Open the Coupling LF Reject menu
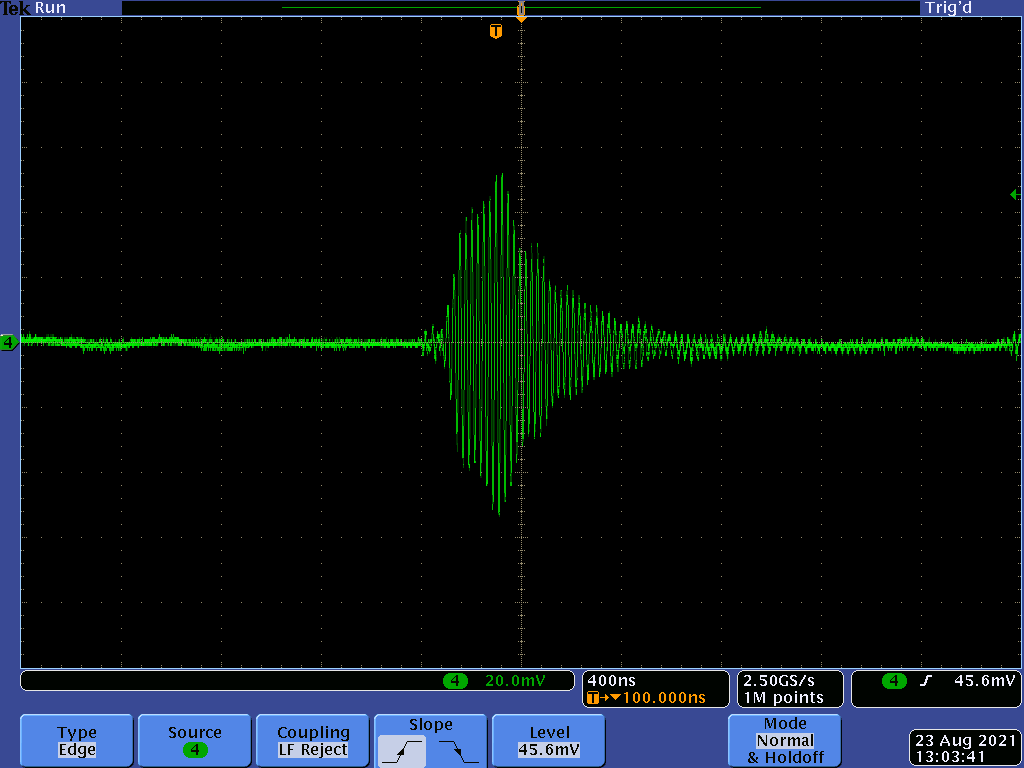This screenshot has height=768, width=1024. (x=313, y=741)
